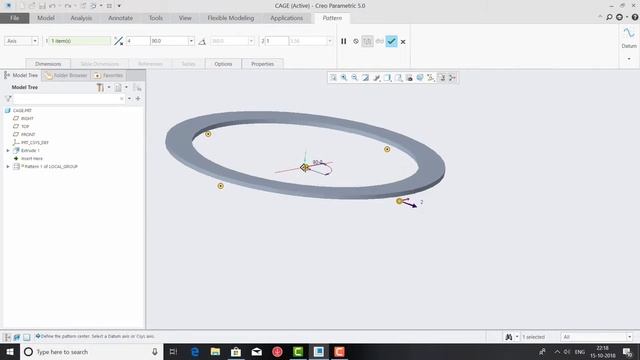Open model tree search options dropdown arrow

tap(129, 98)
